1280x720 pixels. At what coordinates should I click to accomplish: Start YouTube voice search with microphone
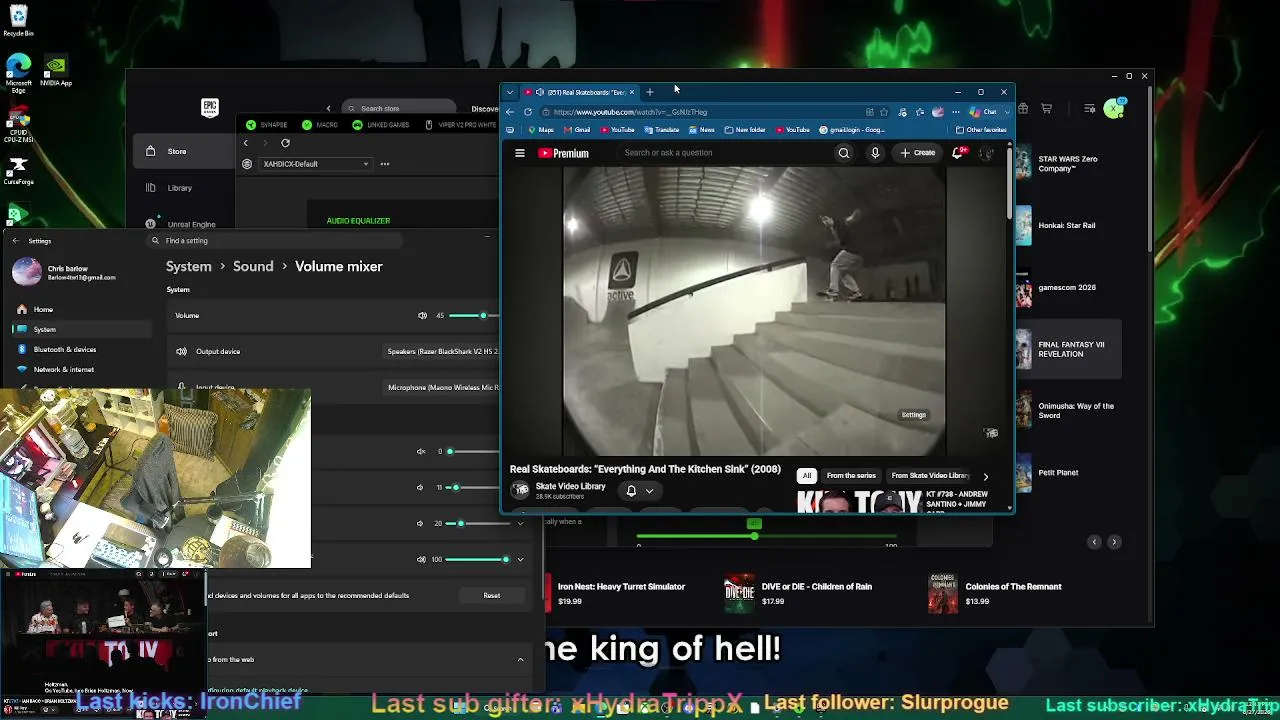tap(875, 153)
